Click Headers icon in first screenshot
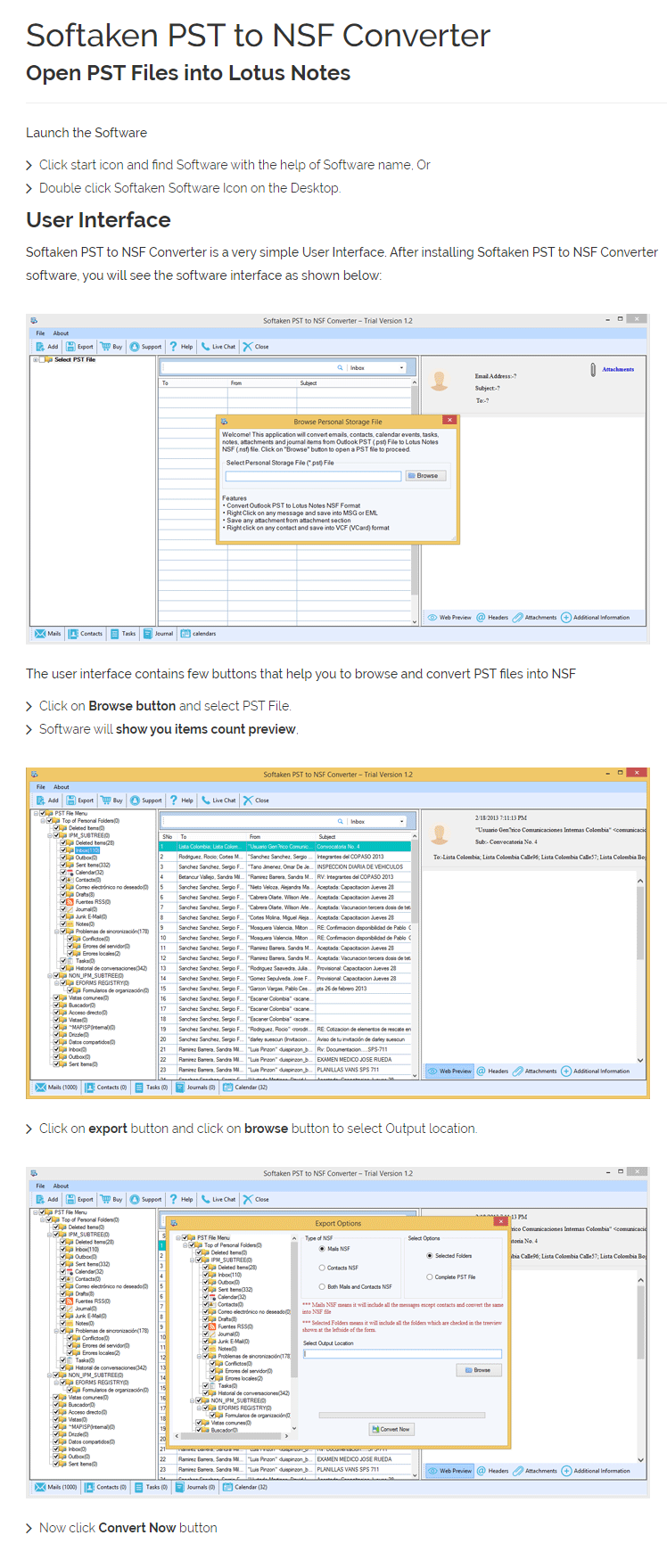This screenshot has height=1568, width=667. pos(481,617)
